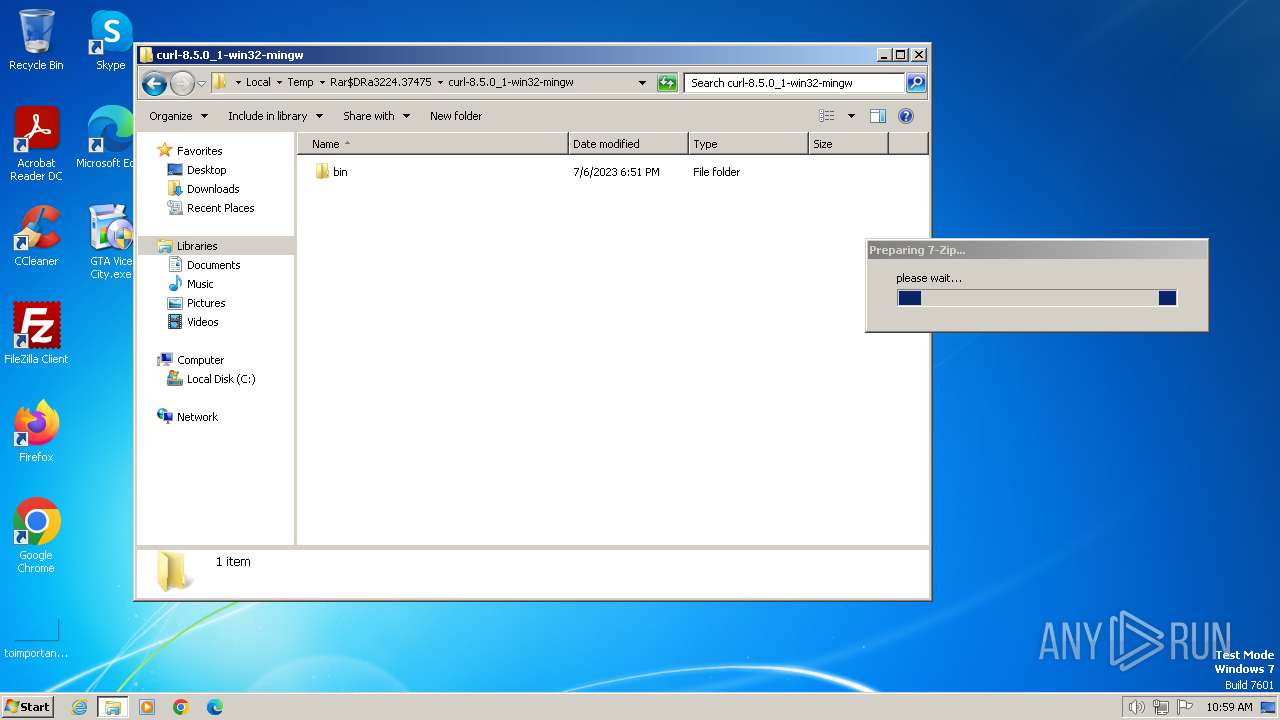Screen dimensions: 1280x720
Task: Open Explorer help question mark icon
Action: [x=906, y=116]
